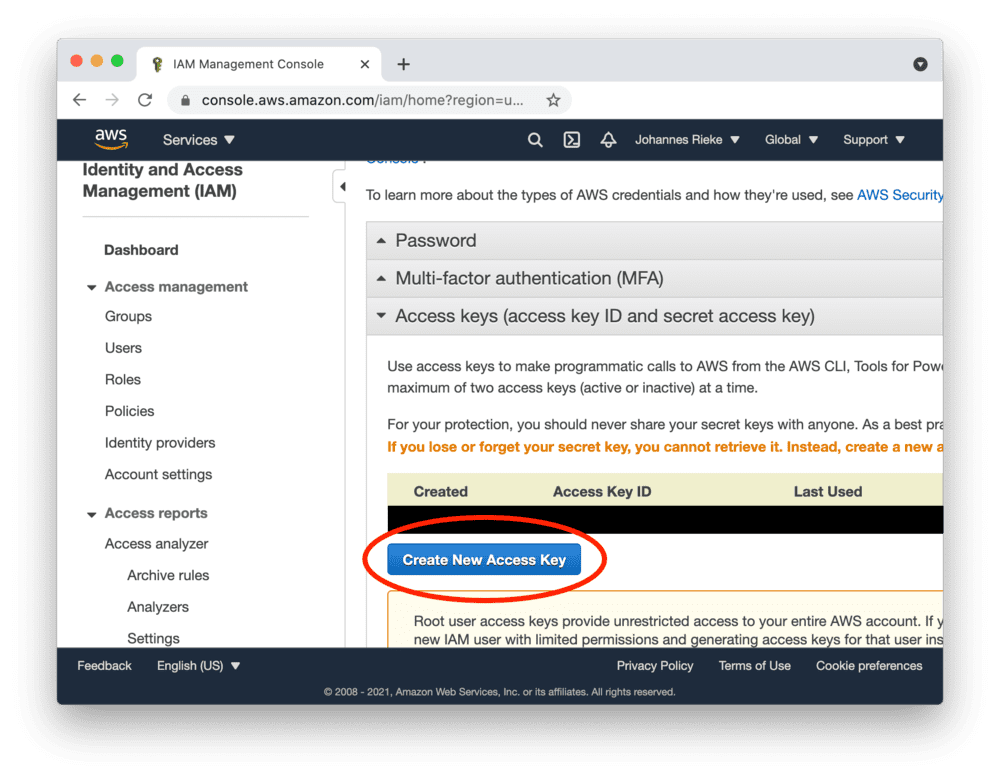
Task: Click the browser back arrow
Action: [x=79, y=100]
